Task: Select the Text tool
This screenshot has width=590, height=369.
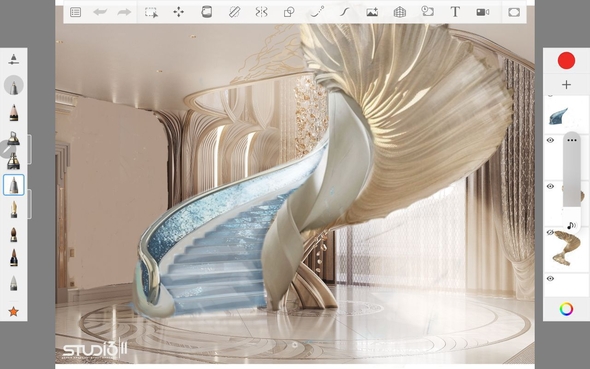Action: pos(455,12)
